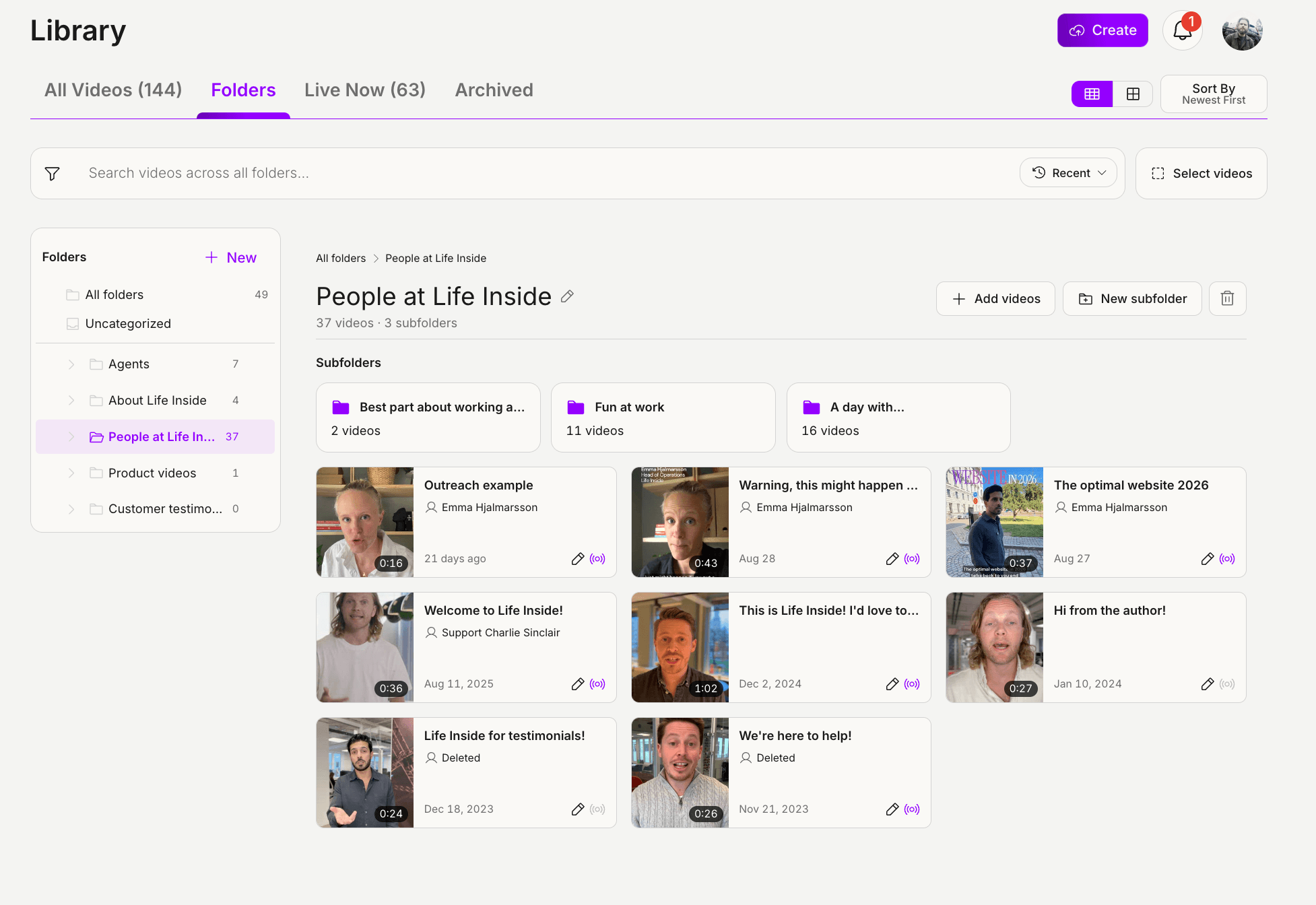
Task: Expand the People at Life Inside chevron
Action: (x=71, y=437)
